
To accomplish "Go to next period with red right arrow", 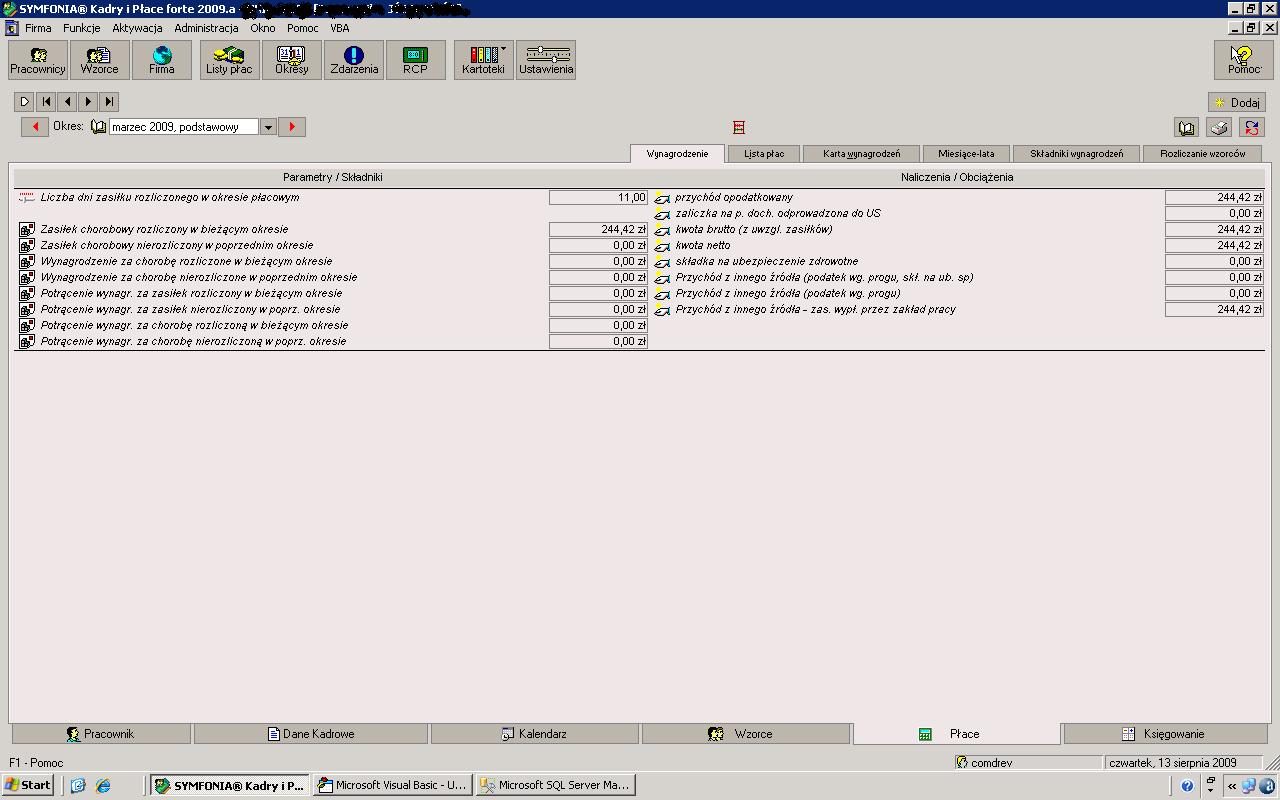I will point(292,127).
